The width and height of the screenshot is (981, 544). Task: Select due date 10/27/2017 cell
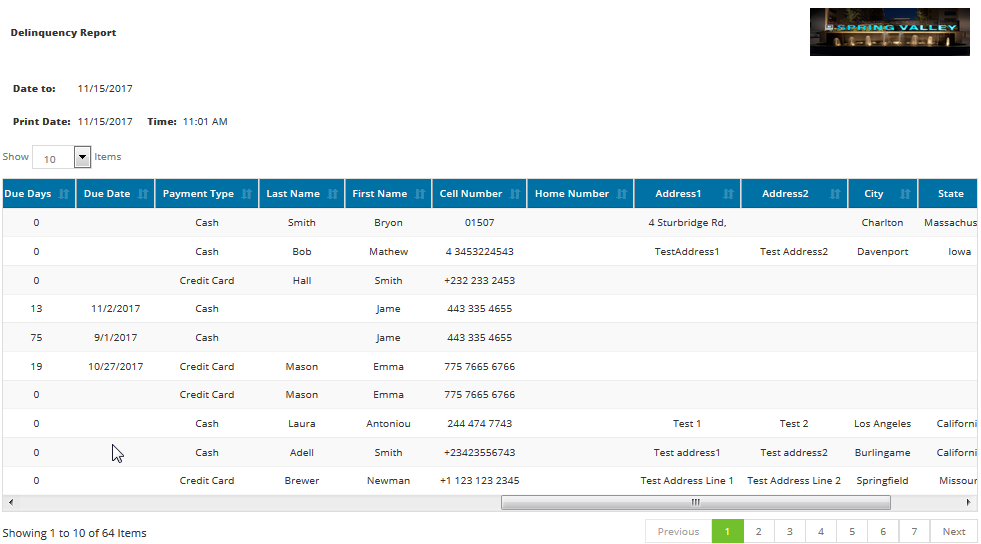(x=116, y=366)
